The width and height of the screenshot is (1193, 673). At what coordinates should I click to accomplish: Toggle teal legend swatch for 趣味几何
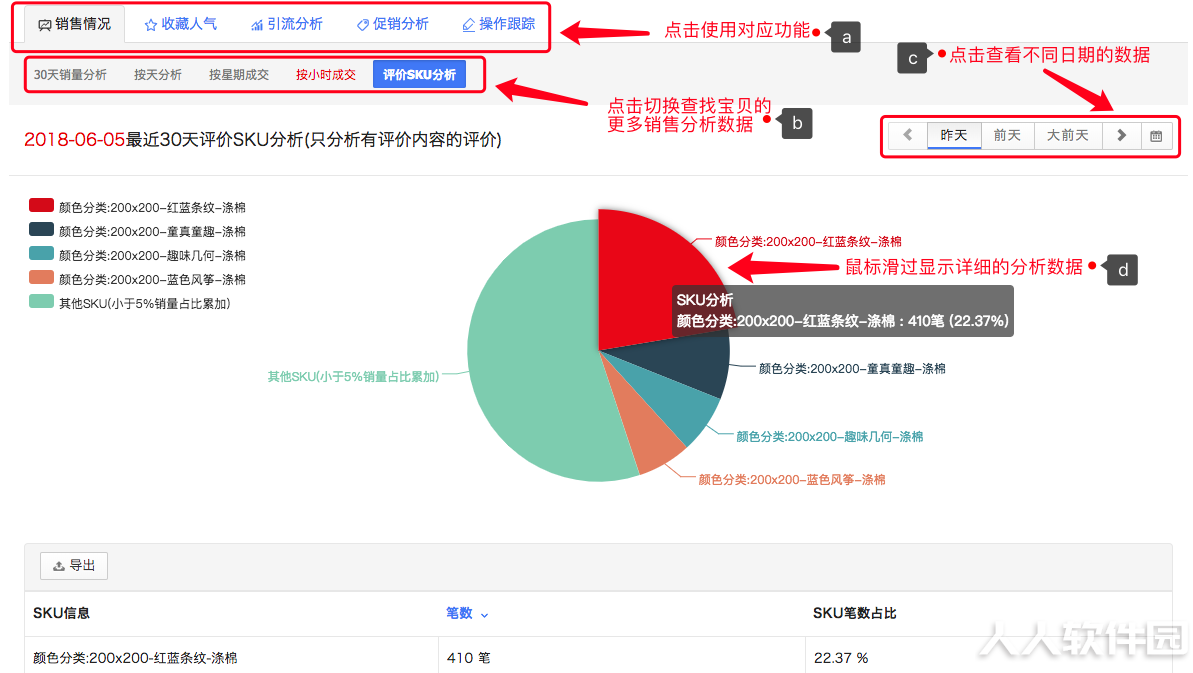click(41, 253)
